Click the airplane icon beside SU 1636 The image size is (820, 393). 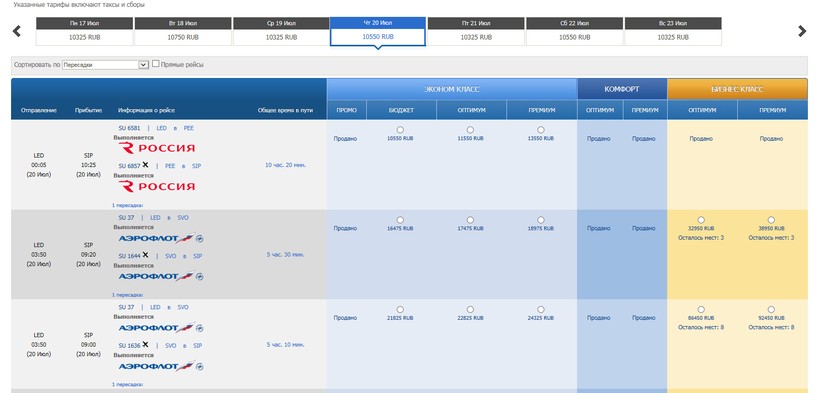pyautogui.click(x=145, y=345)
